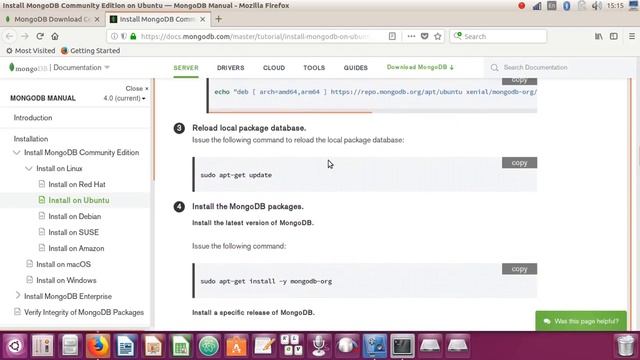
Task: Open Install on Ubuntu page
Action: pos(79,200)
